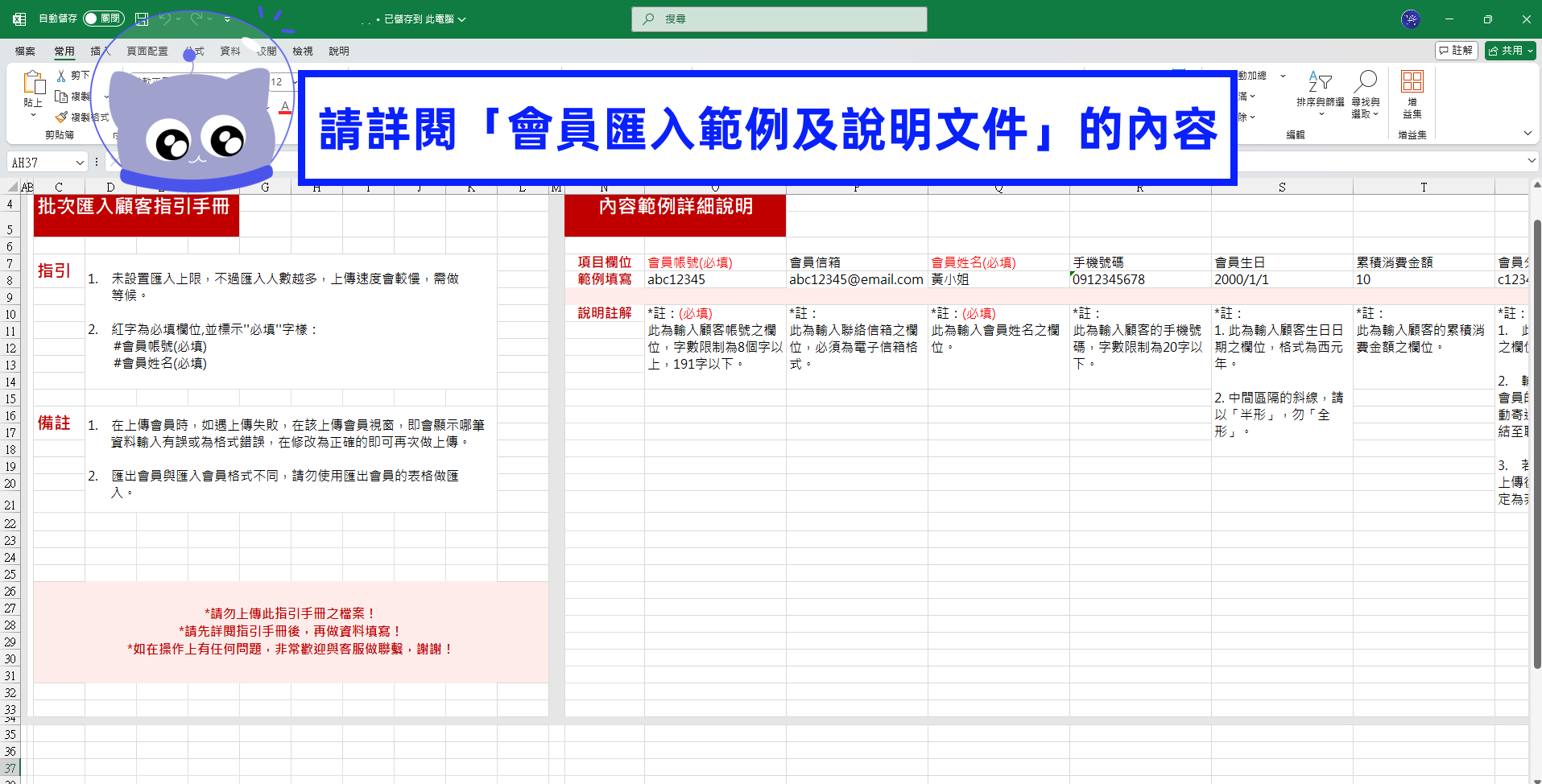Select the cell with phone 0912345678
This screenshot has height=784, width=1542.
(1140, 279)
